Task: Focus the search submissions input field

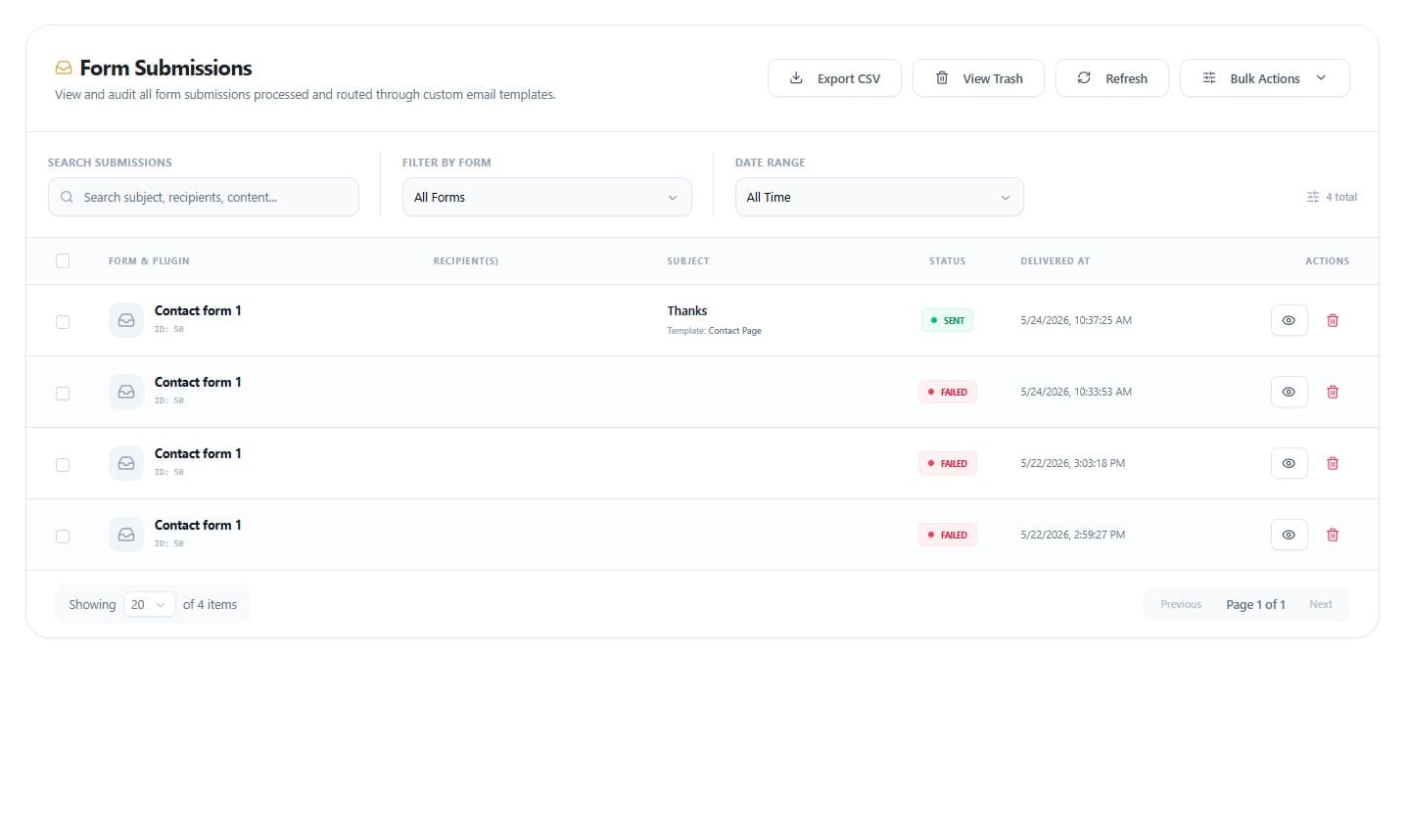Action: [x=204, y=197]
